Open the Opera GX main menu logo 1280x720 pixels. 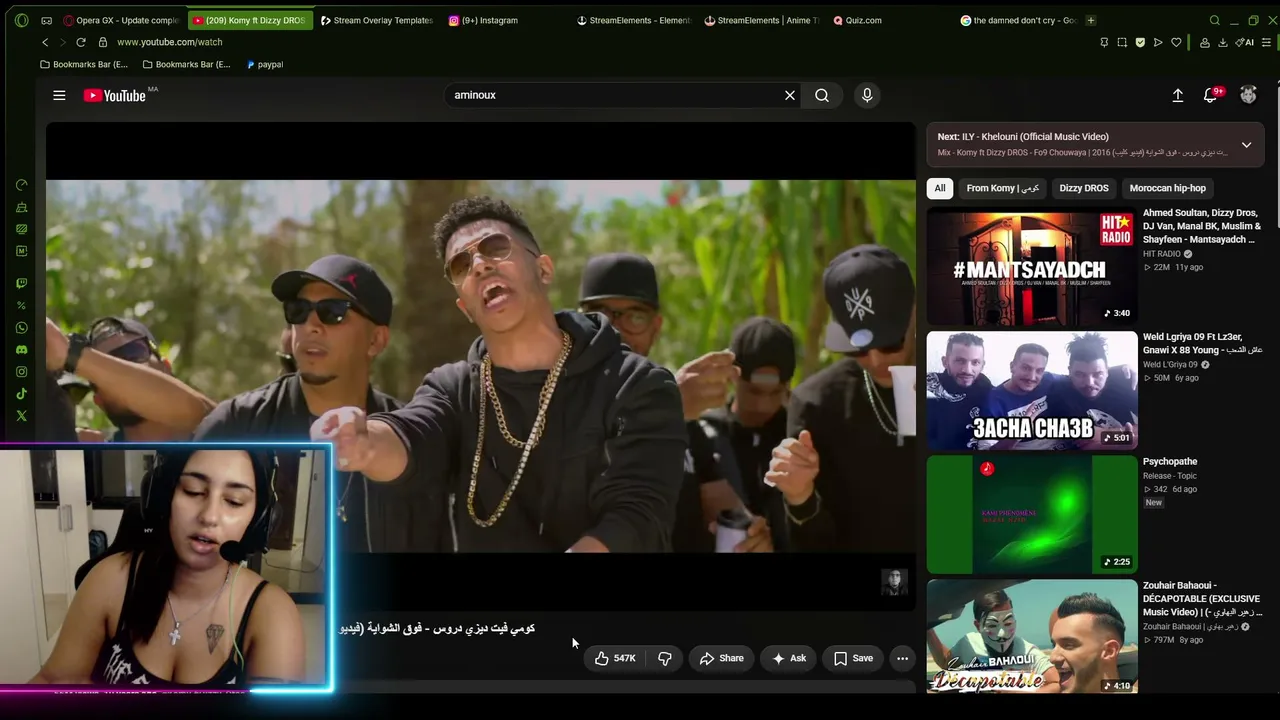pyautogui.click(x=22, y=20)
